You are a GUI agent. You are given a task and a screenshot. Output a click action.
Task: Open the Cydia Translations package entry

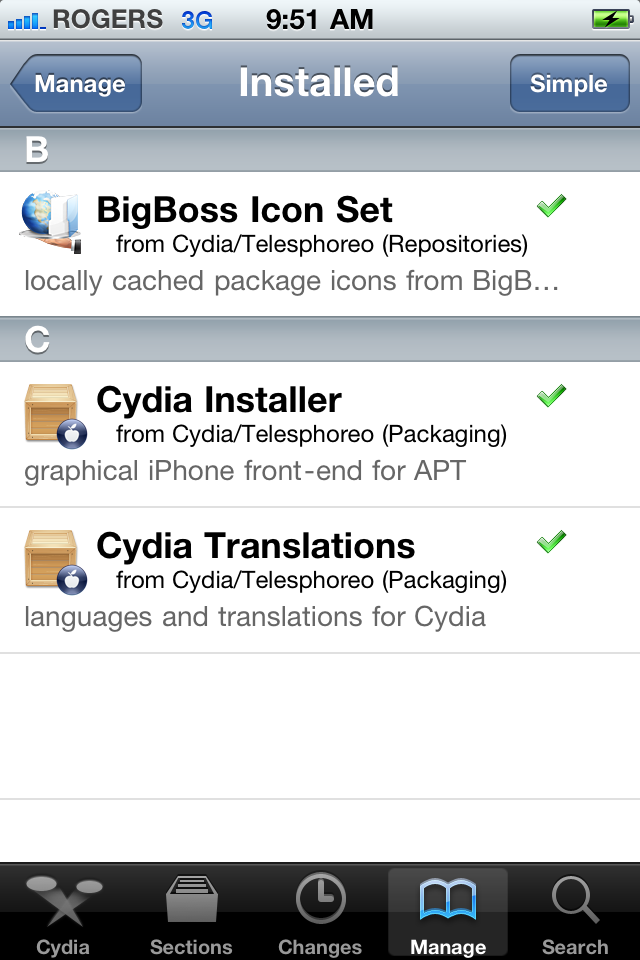[x=300, y=570]
